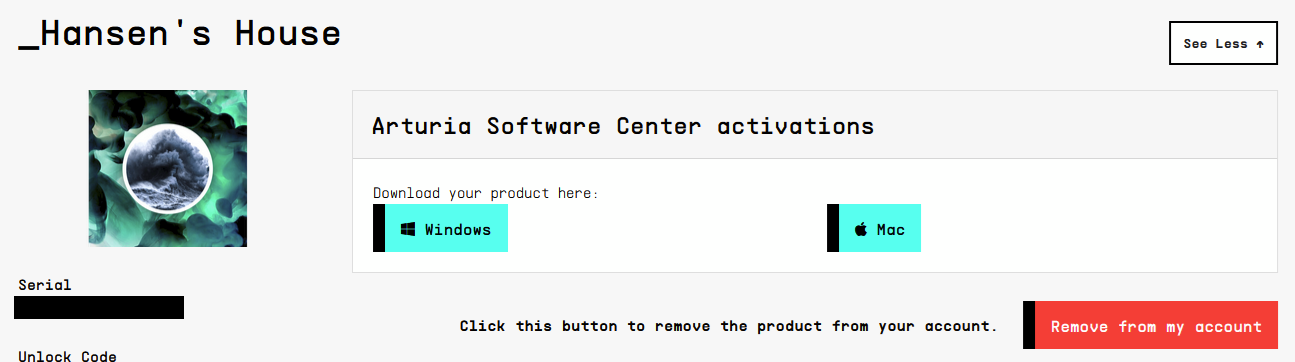This screenshot has height=362, width=1295.
Task: Collapse details with See Less button
Action: pos(1223,43)
